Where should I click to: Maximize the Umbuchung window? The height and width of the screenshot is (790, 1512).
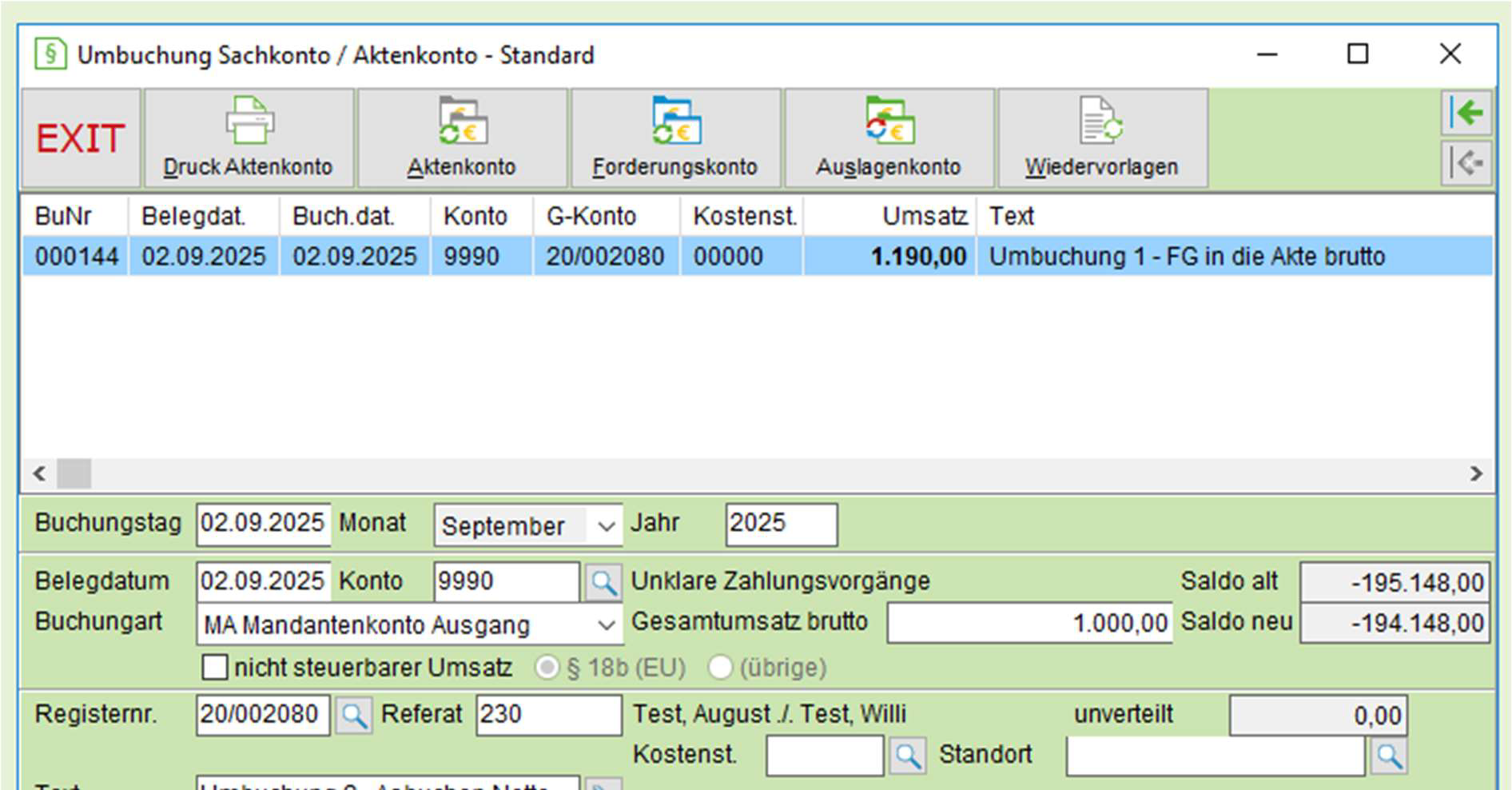coord(1358,54)
